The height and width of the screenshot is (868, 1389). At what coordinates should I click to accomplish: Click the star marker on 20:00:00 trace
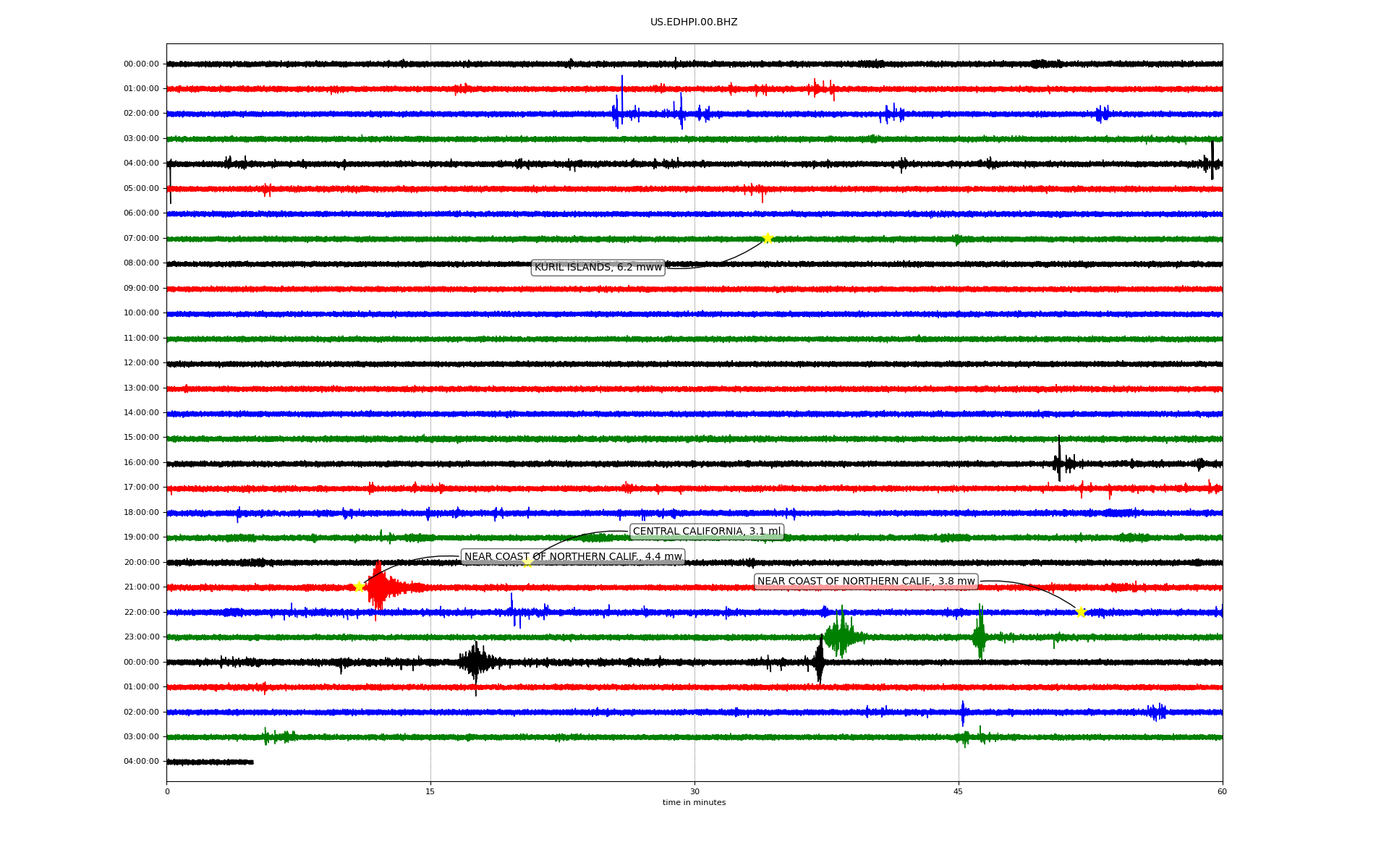[x=527, y=562]
